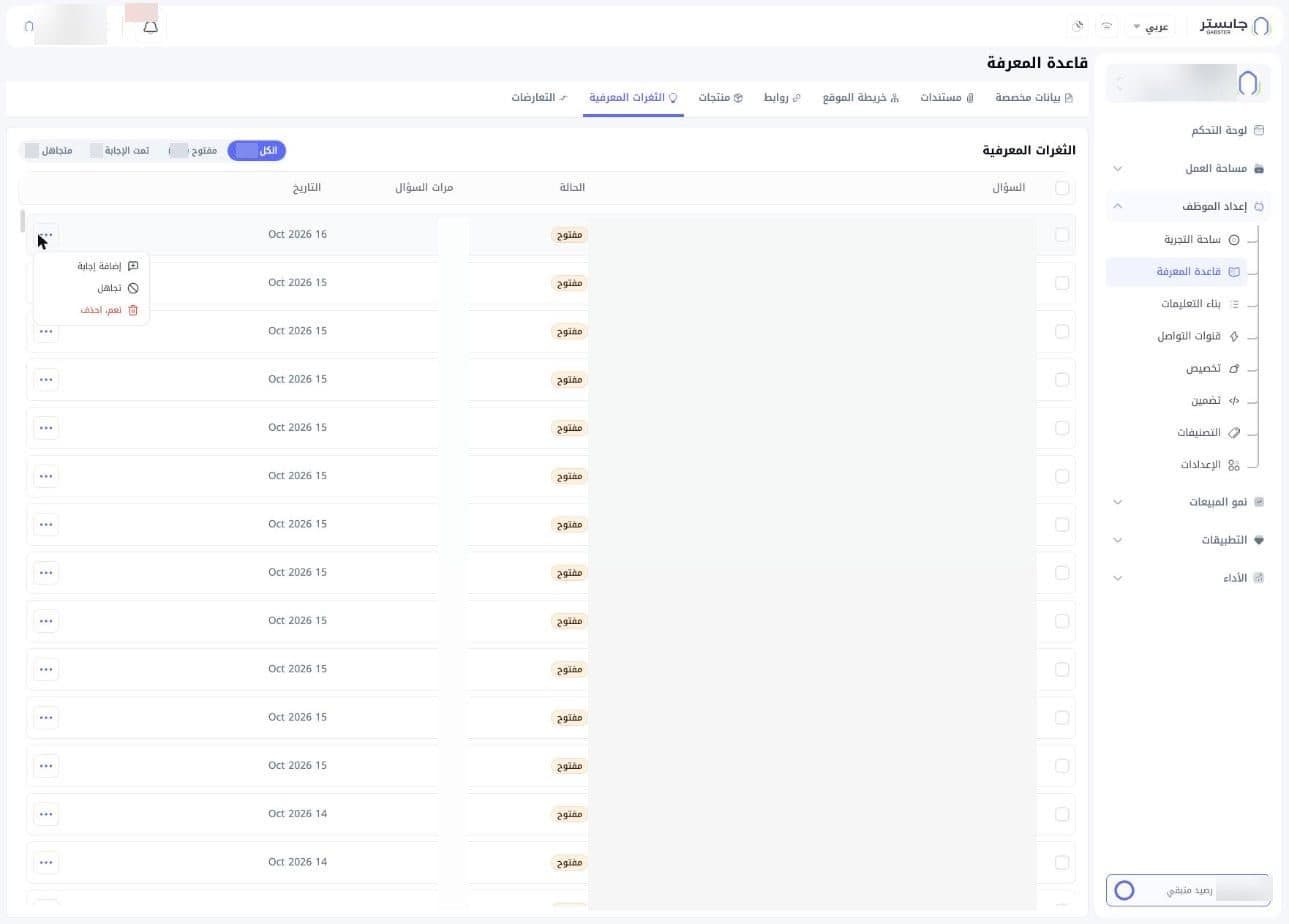Click the التصنيفات tag icon in the sidebar
Image resolution: width=1289 pixels, height=924 pixels.
click(x=1234, y=433)
